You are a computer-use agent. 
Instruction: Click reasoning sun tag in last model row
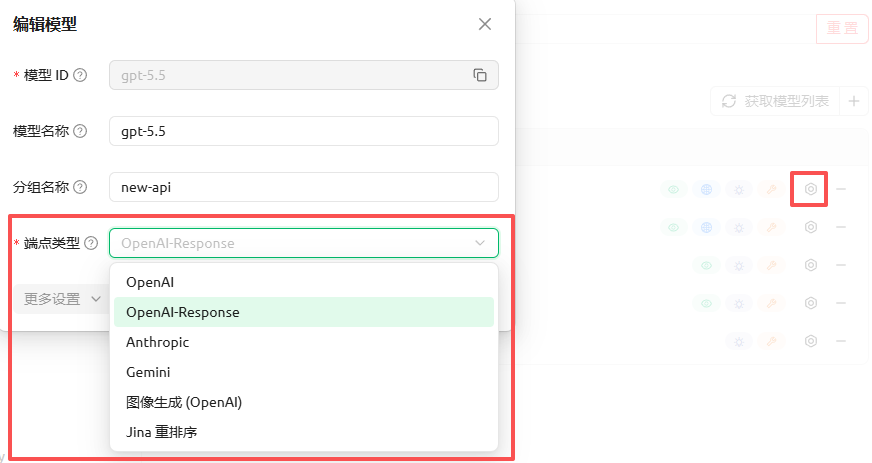coord(739,341)
